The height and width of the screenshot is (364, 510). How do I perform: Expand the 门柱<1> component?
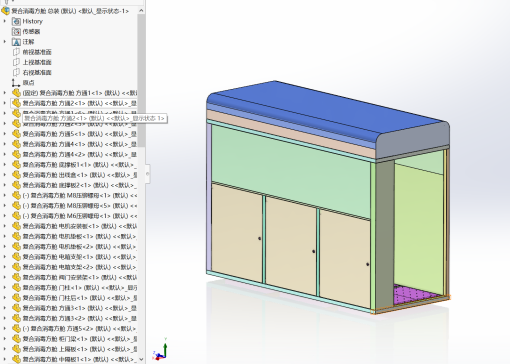point(5,287)
